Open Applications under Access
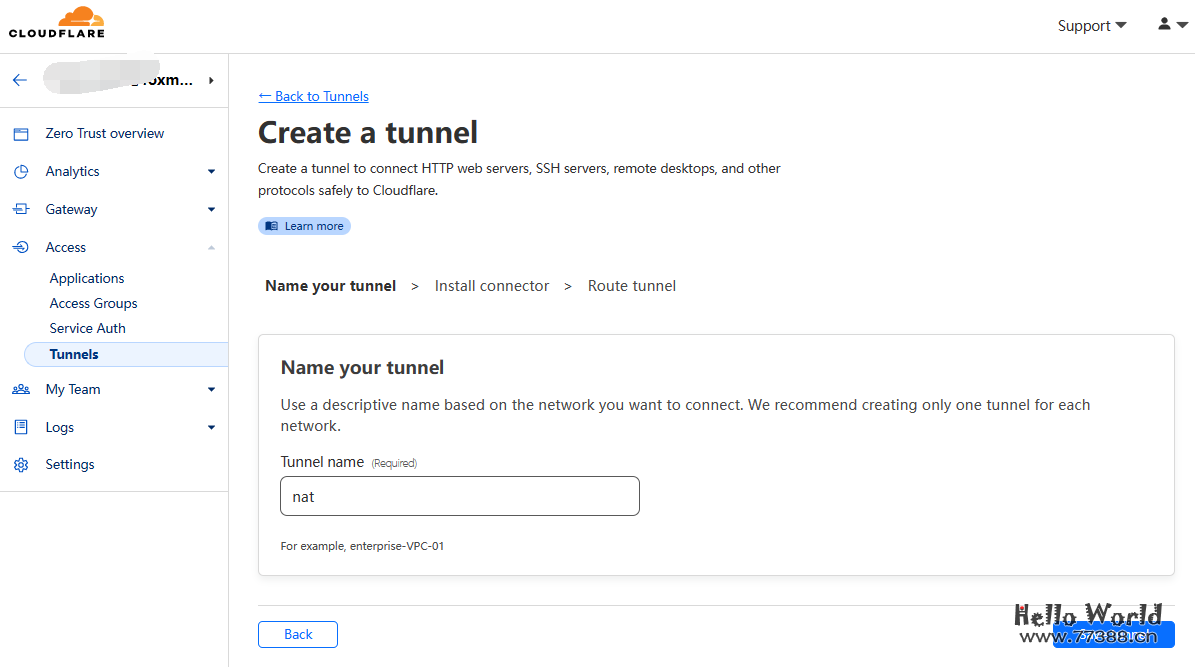1195x667 pixels. [87, 279]
